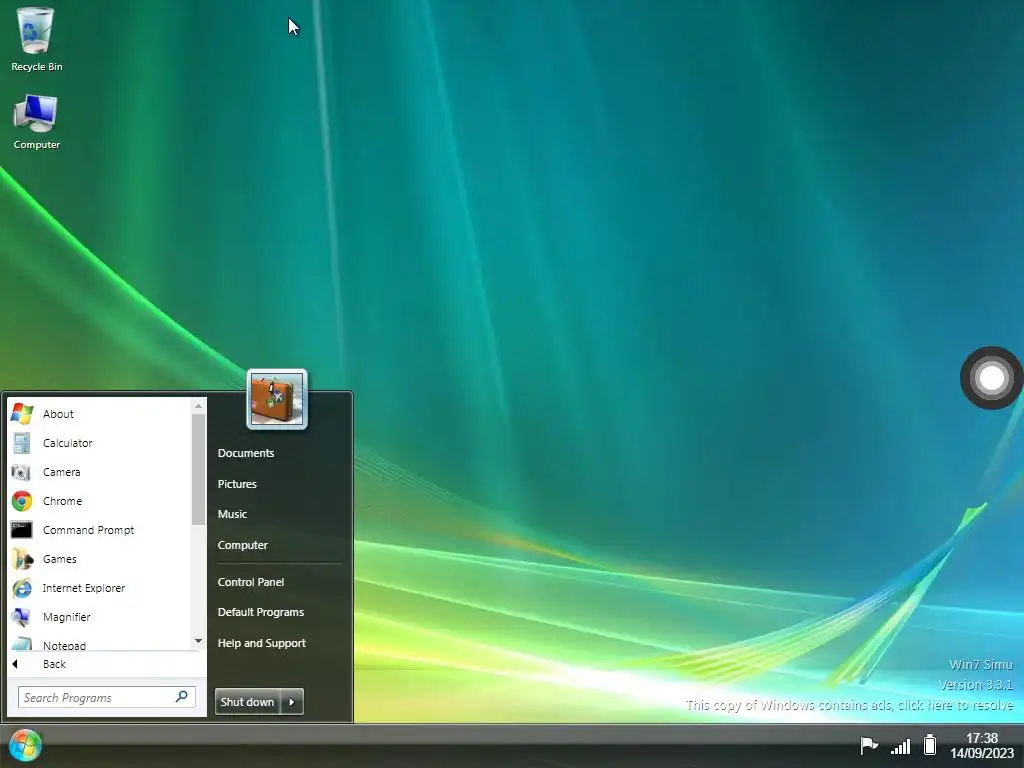Open Computer in Start menu right pane
Viewport: 1024px width, 768px height.
click(242, 545)
